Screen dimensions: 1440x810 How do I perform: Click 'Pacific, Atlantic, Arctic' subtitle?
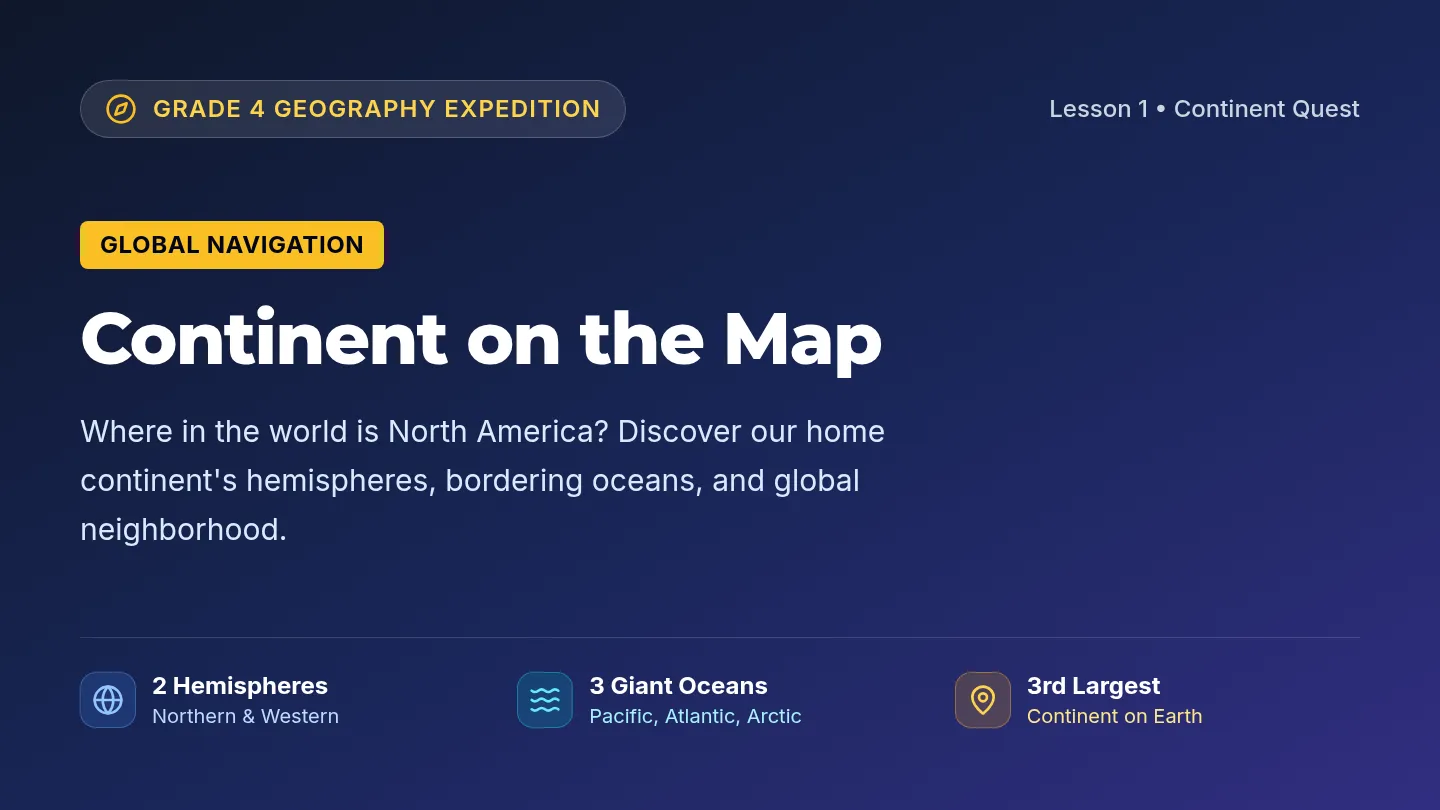tap(695, 716)
